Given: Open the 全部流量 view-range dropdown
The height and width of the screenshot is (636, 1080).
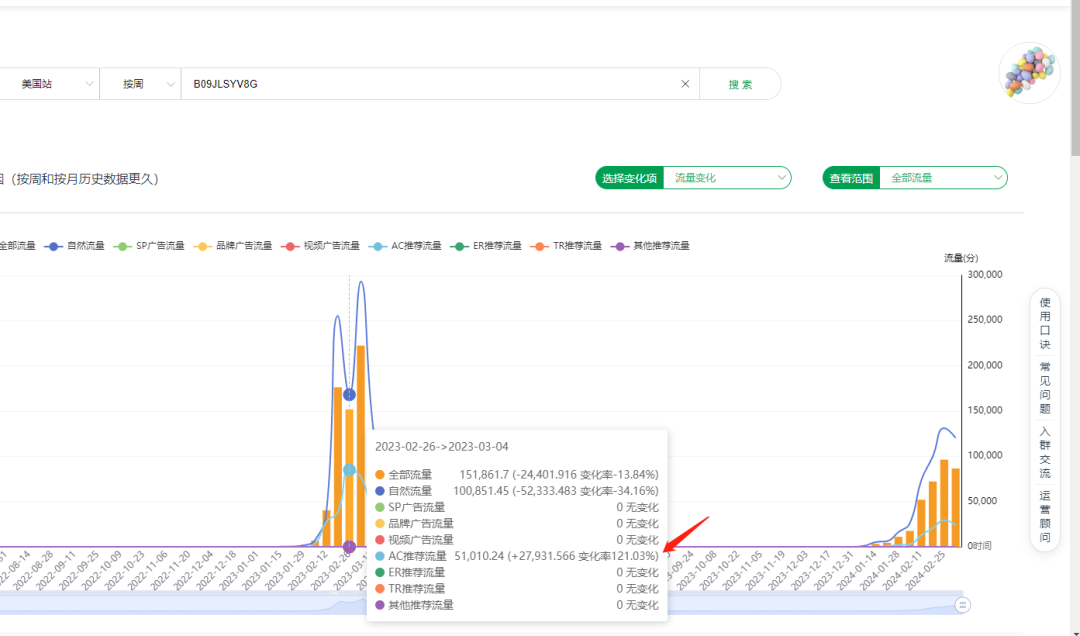Looking at the screenshot, I should (944, 178).
